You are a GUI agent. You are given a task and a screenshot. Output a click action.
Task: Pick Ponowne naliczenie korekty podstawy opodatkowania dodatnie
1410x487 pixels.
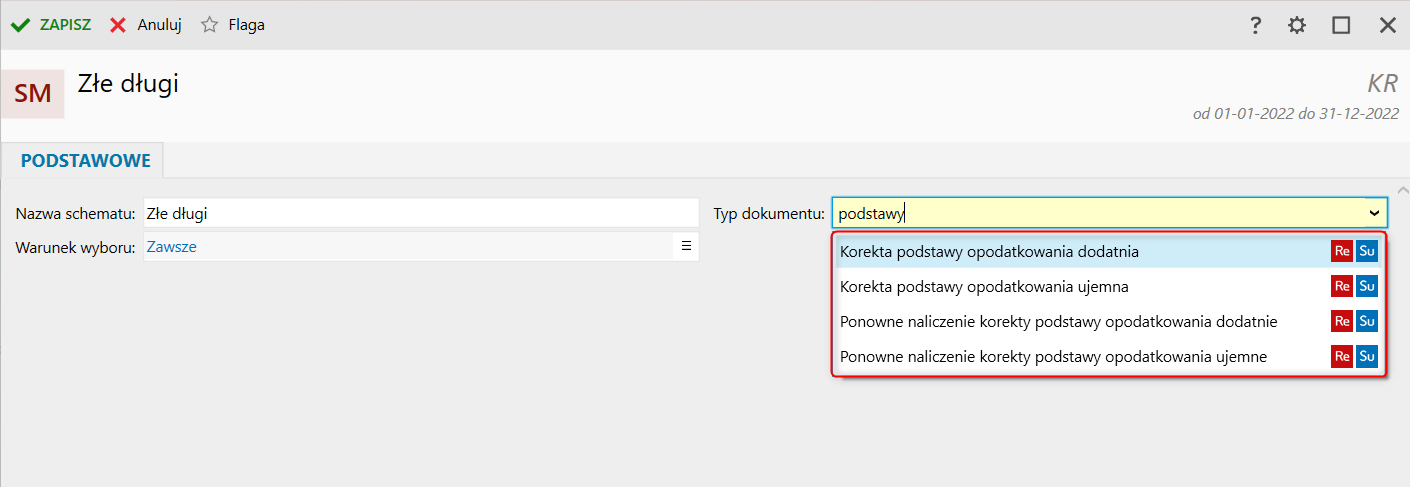(1058, 322)
